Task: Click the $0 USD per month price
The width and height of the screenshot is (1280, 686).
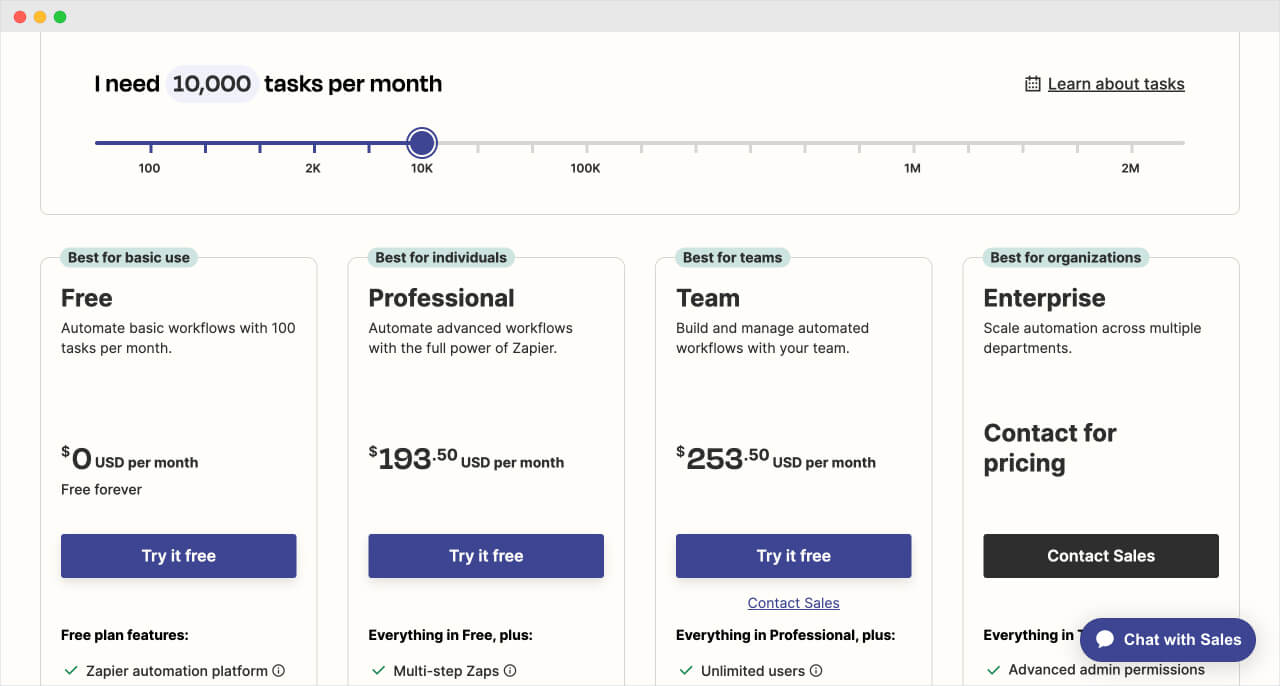Action: pos(130,459)
